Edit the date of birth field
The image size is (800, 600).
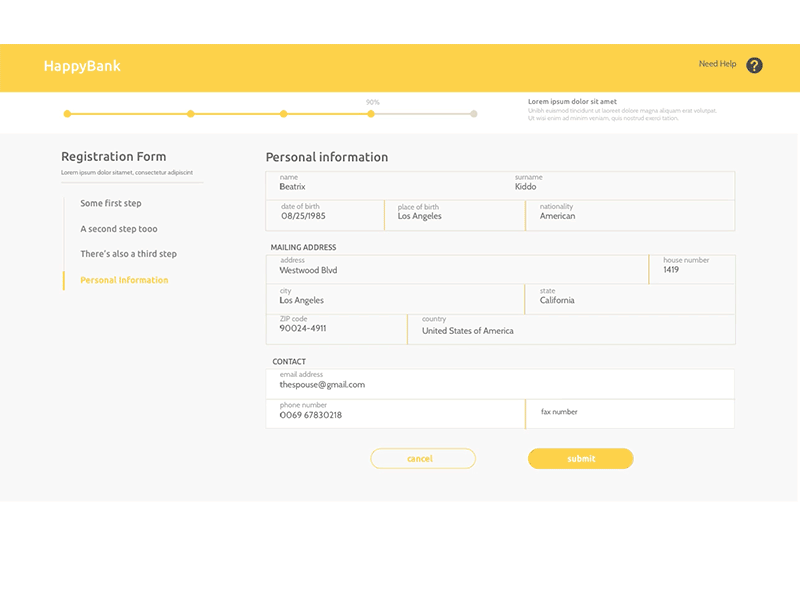pos(325,215)
